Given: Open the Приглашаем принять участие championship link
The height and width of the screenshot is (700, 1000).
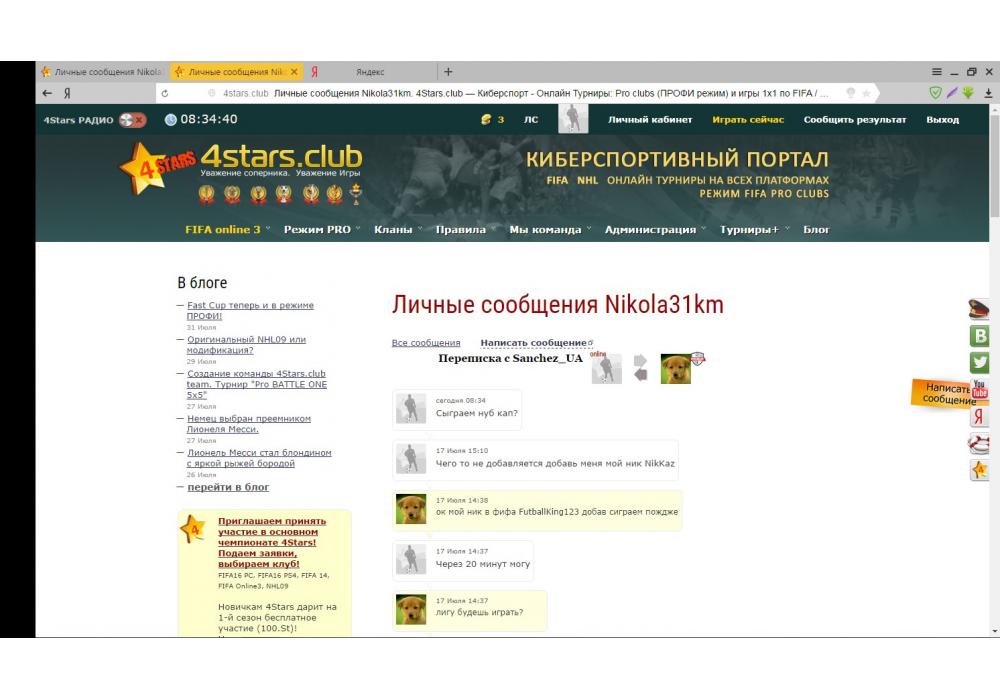Looking at the screenshot, I should [272, 543].
